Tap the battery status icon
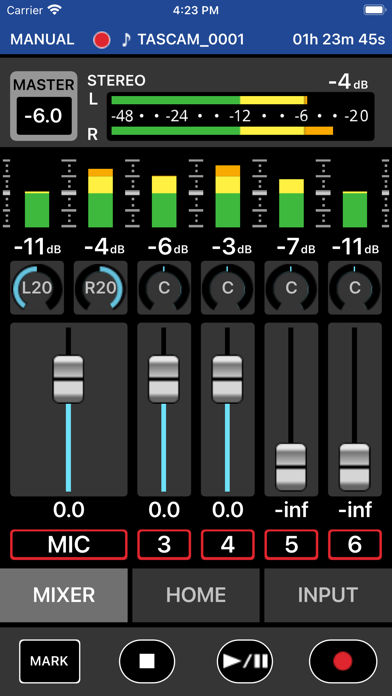Viewport: 392px width, 696px height. pos(374,10)
